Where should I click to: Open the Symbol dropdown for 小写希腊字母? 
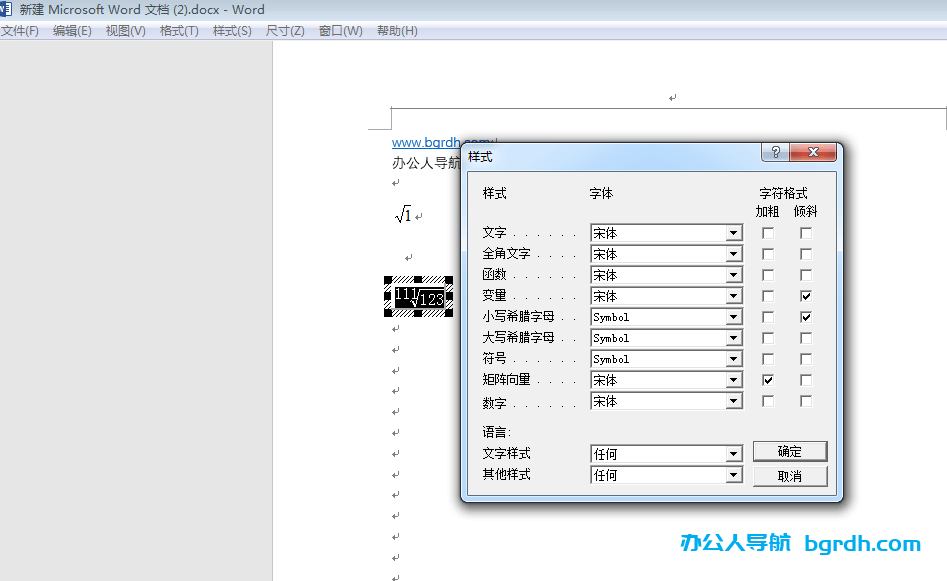733,316
